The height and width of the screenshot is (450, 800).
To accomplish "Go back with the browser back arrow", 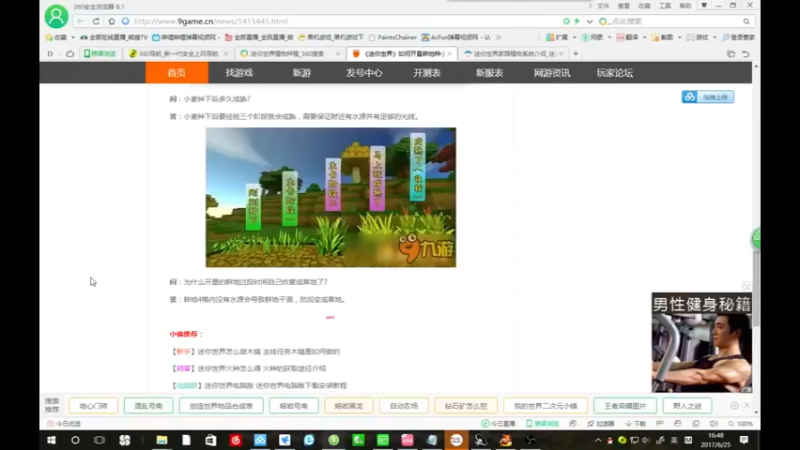I will click(81, 21).
